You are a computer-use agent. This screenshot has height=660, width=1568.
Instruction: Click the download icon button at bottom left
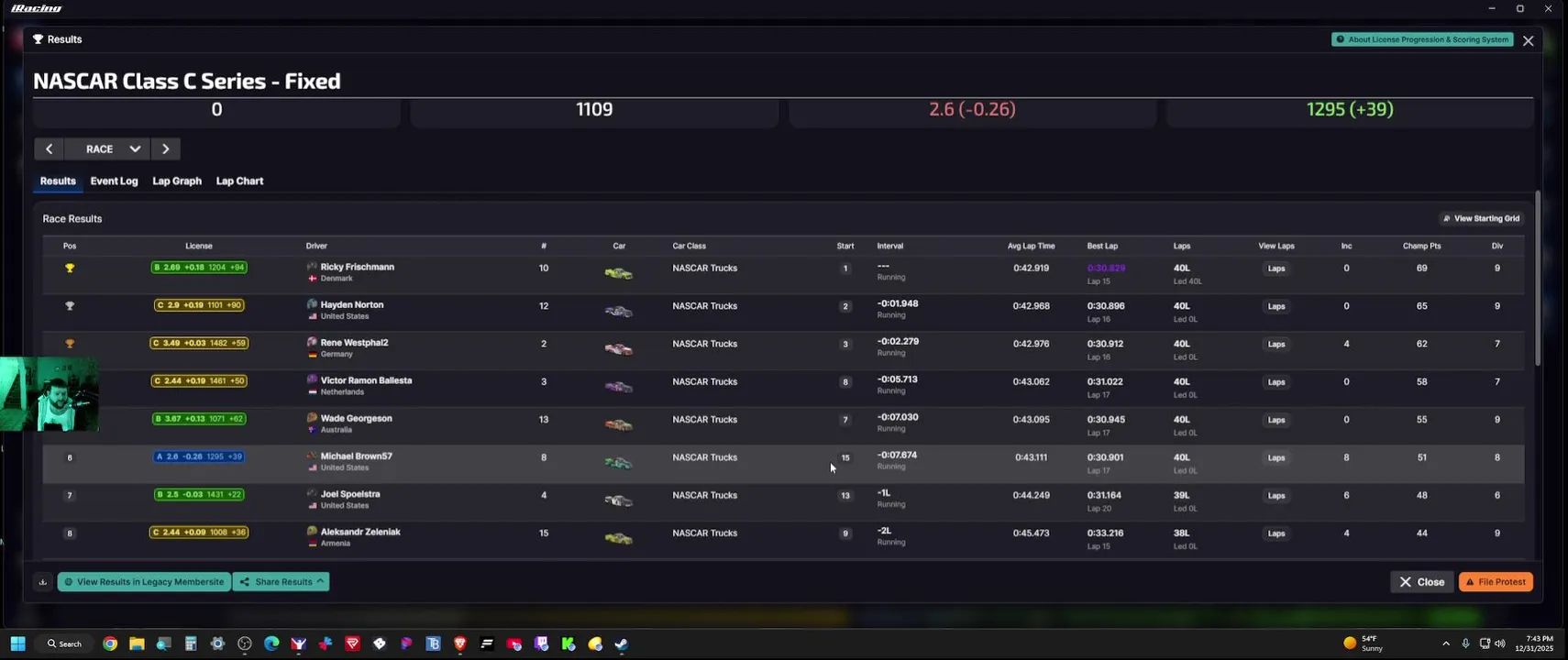click(x=43, y=582)
